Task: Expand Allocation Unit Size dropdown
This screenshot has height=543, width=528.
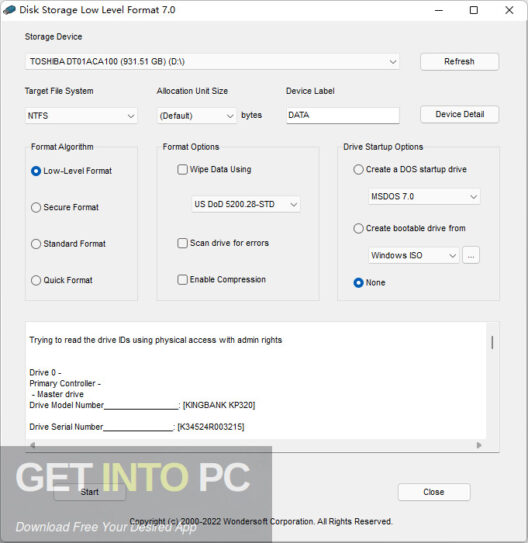Action: pyautogui.click(x=196, y=116)
